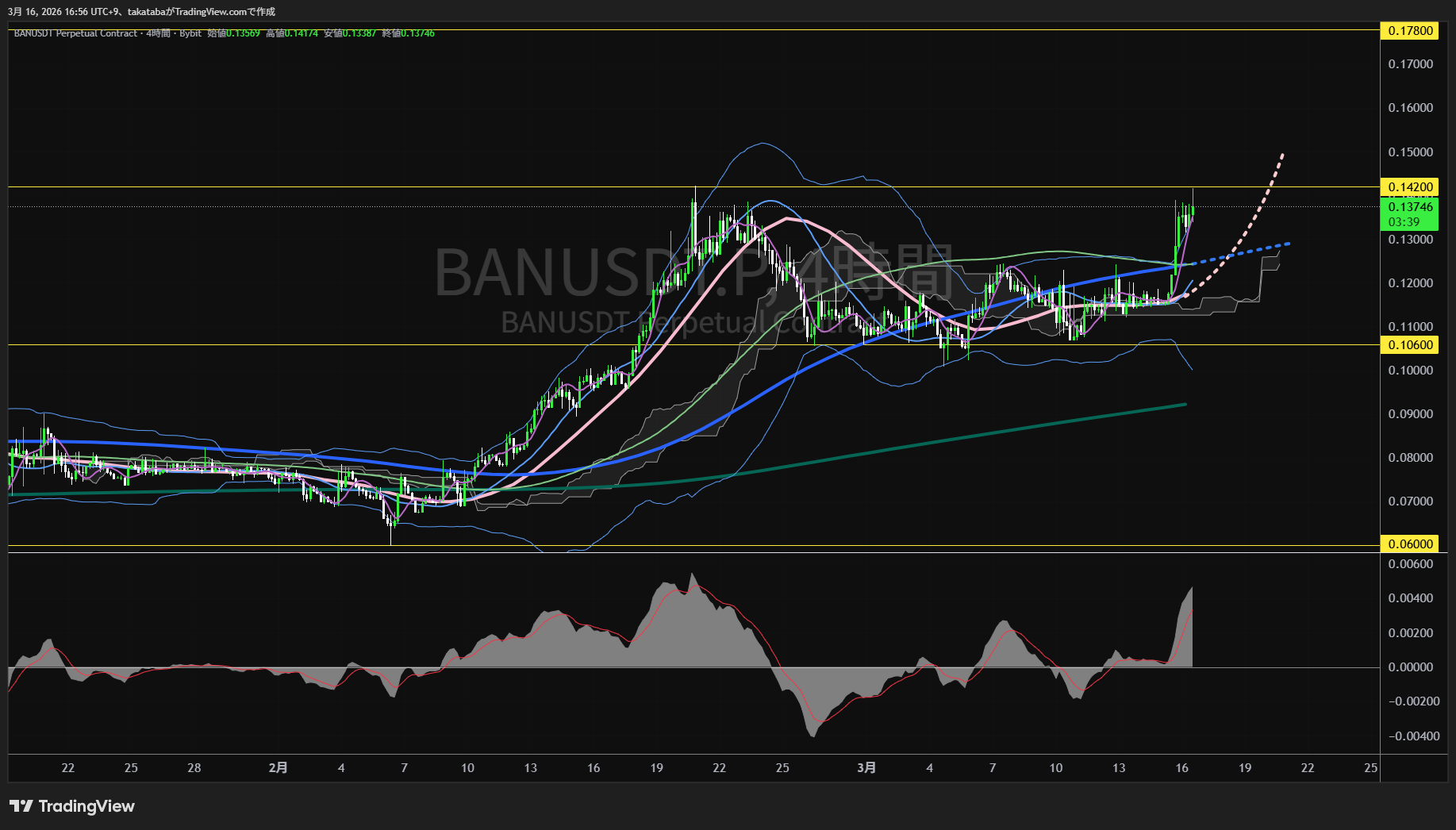The height and width of the screenshot is (830, 1456).
Task: Click the 0.06000 yellow price label
Action: (1410, 544)
